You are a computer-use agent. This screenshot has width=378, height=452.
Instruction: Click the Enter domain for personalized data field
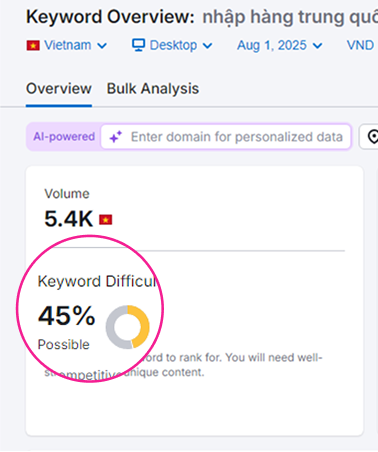(226, 137)
